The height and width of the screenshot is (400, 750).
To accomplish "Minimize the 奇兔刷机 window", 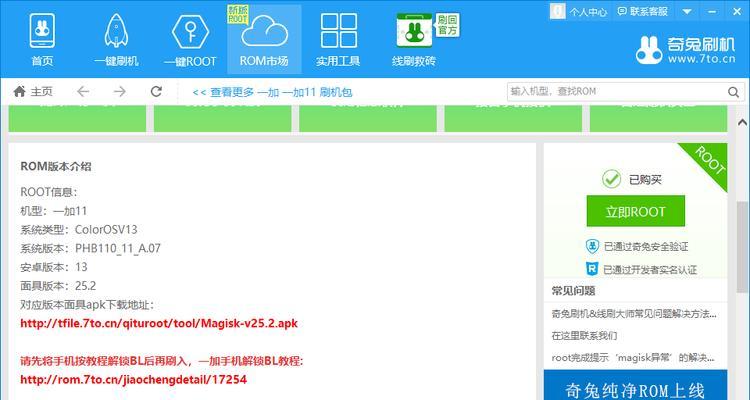I will coord(712,11).
